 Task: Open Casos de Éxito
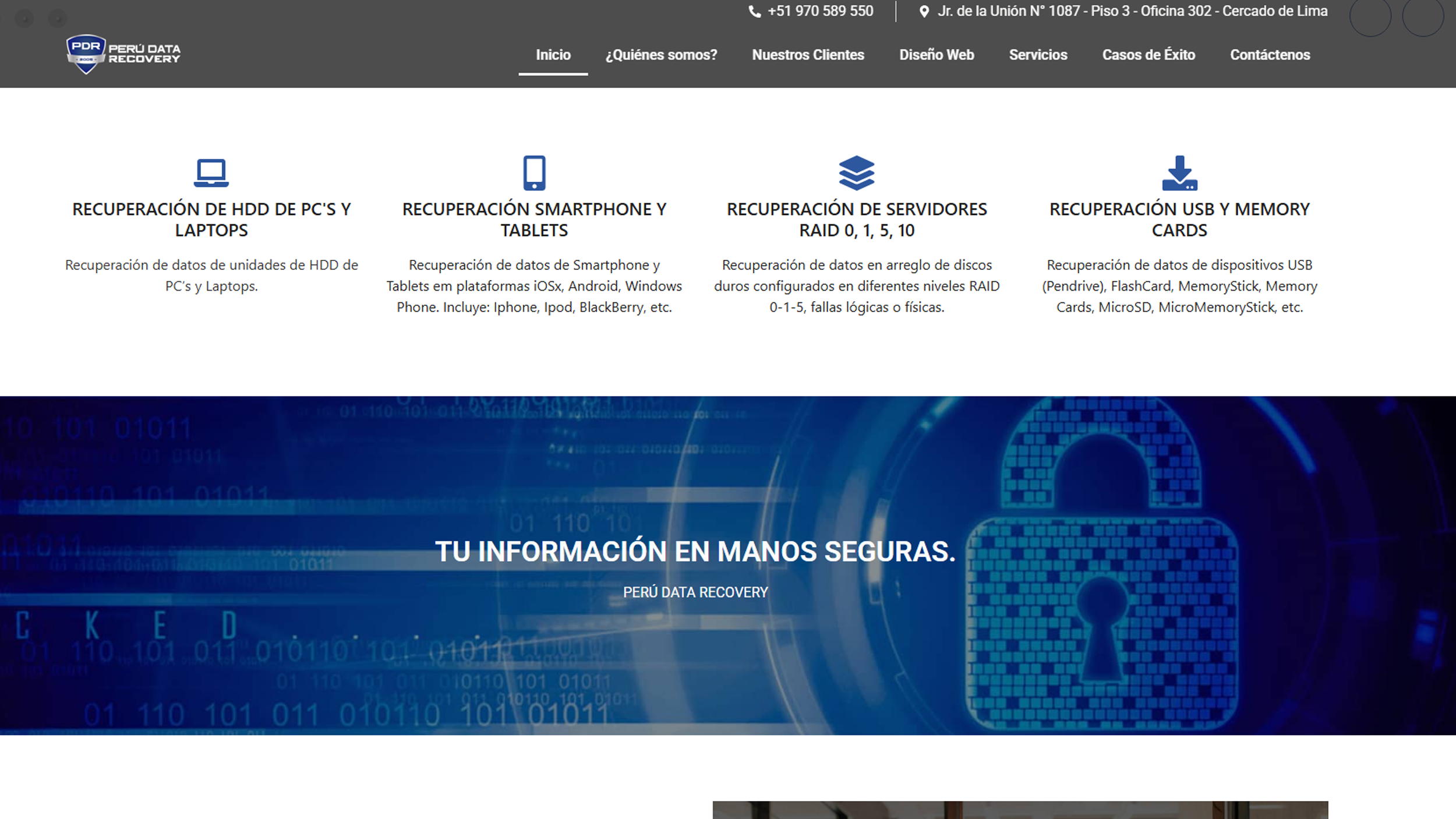pos(1148,55)
